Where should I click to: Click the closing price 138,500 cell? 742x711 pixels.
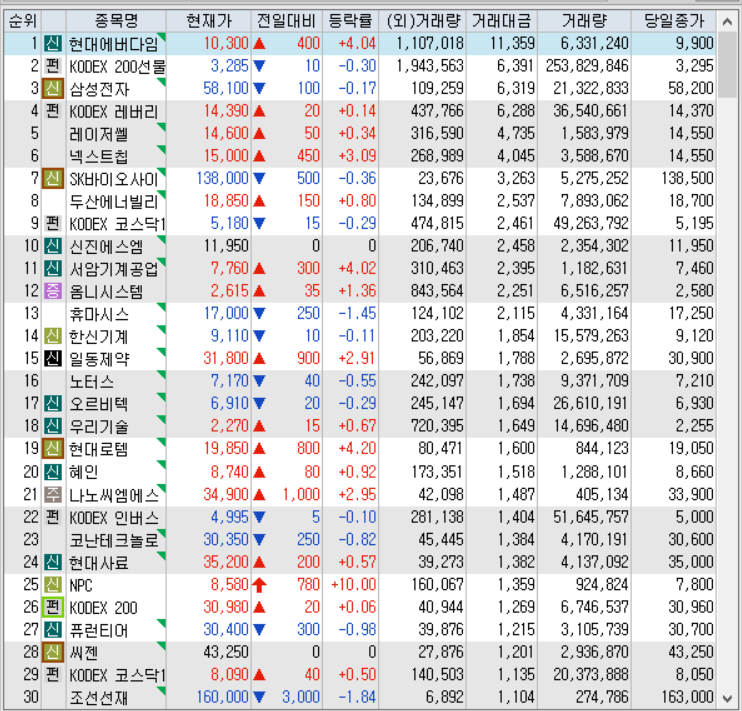point(688,178)
